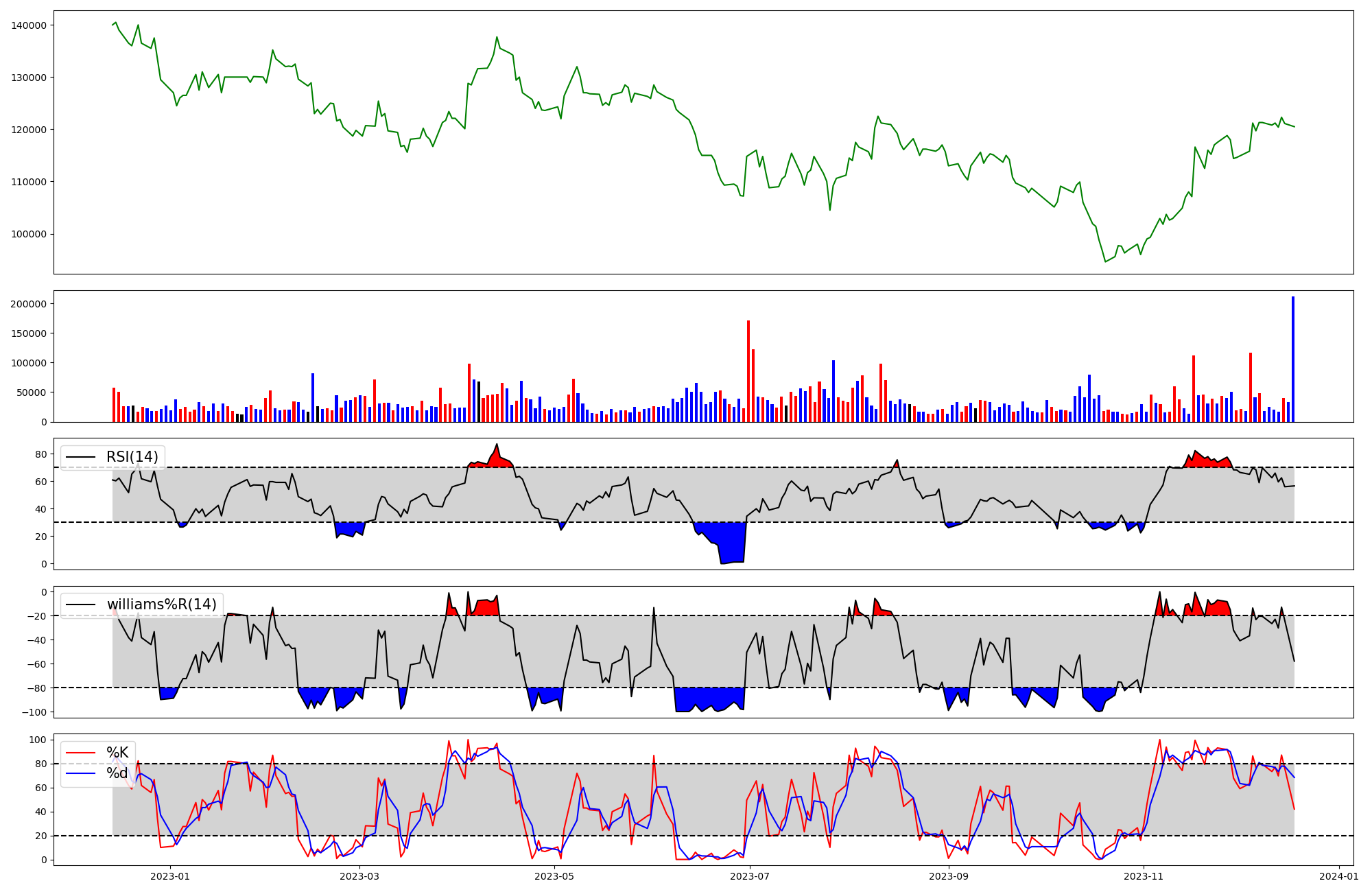
Task: Click the 200000 volume axis label
Action: tap(29, 304)
